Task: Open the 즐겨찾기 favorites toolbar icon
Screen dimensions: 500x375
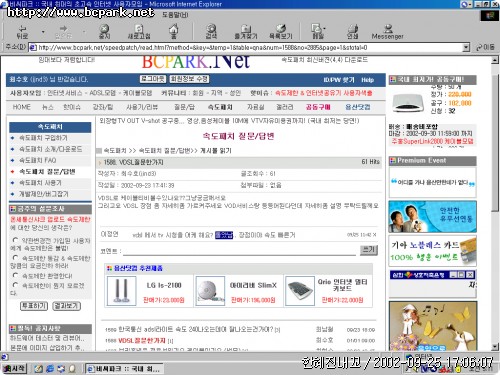Action: [x=246, y=32]
